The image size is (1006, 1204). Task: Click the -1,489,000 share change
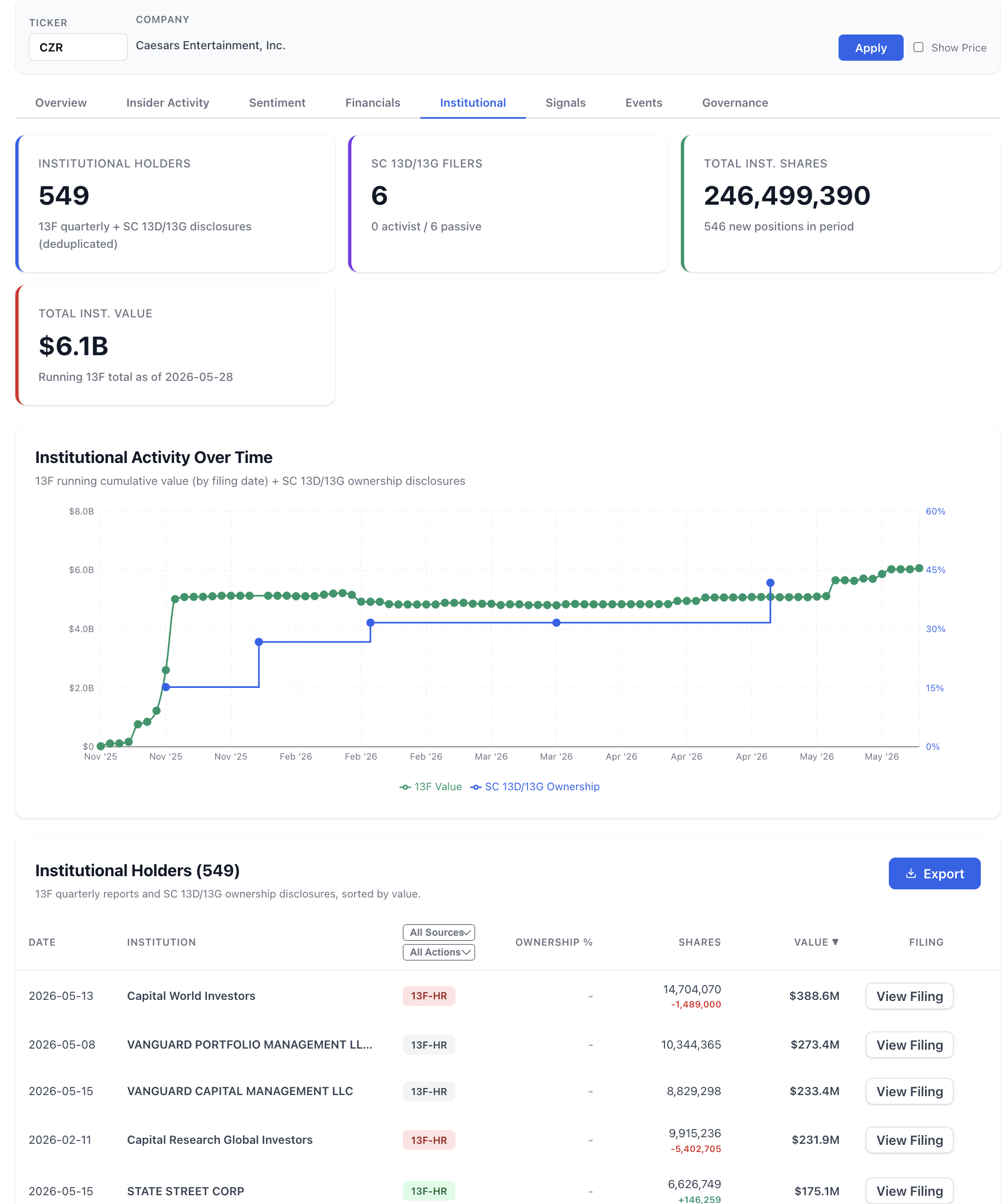click(x=695, y=1004)
